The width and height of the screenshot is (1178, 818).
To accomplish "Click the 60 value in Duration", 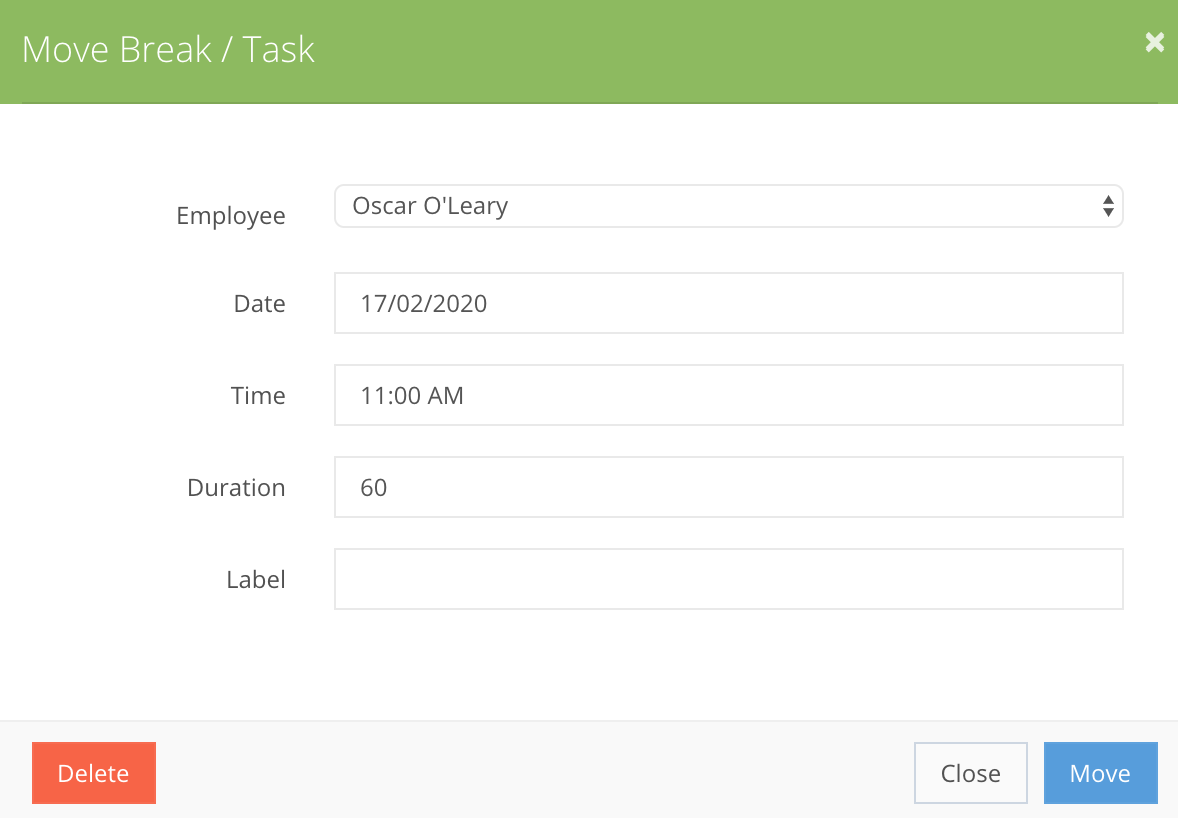I will 373,487.
